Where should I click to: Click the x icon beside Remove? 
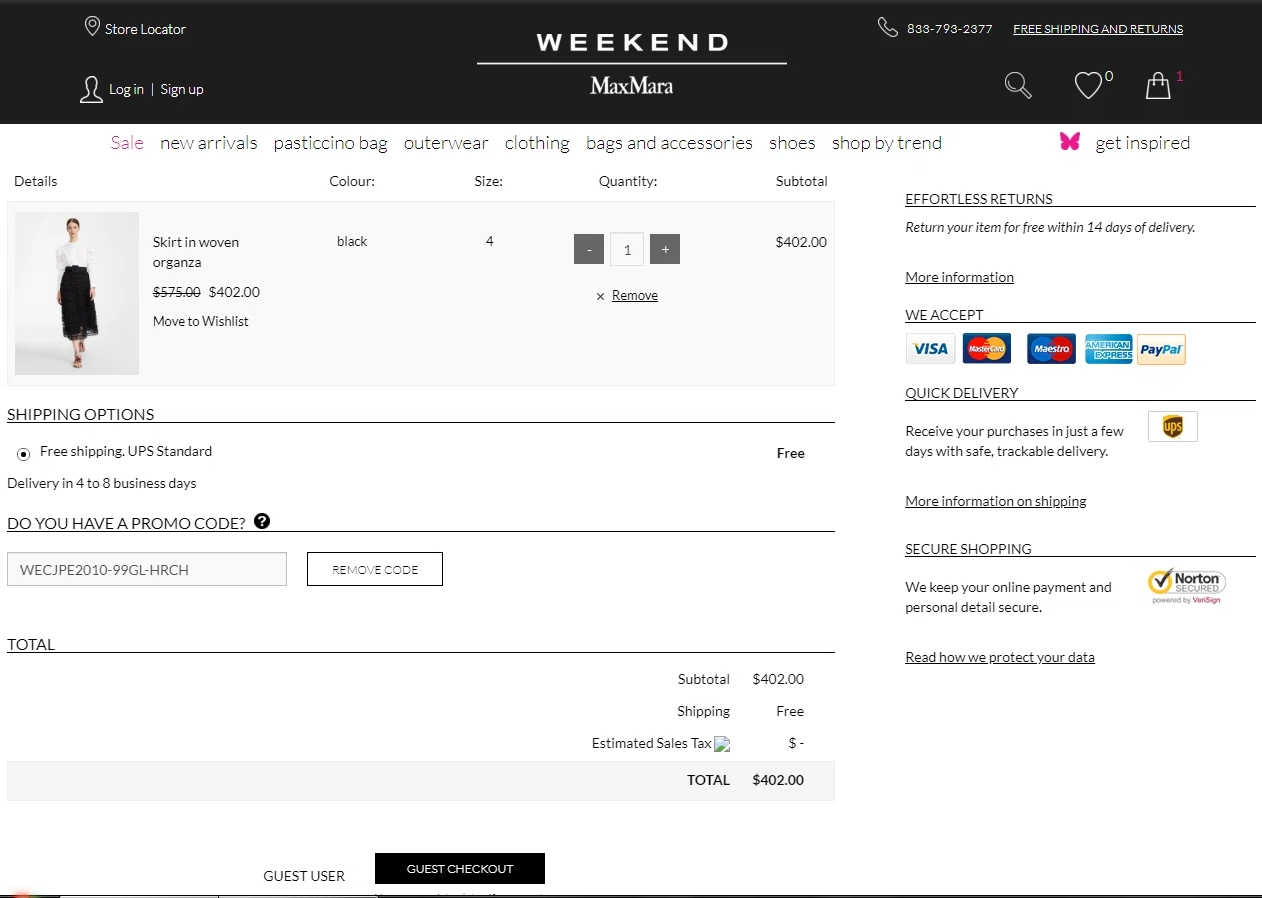600,296
